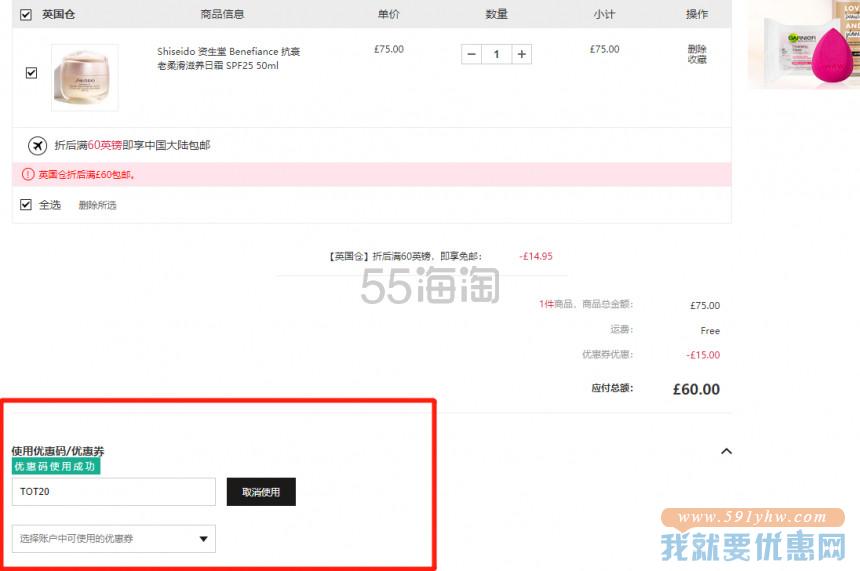This screenshot has height=571, width=860.
Task: Click the promo code field containing TOT20
Action: click(x=114, y=491)
